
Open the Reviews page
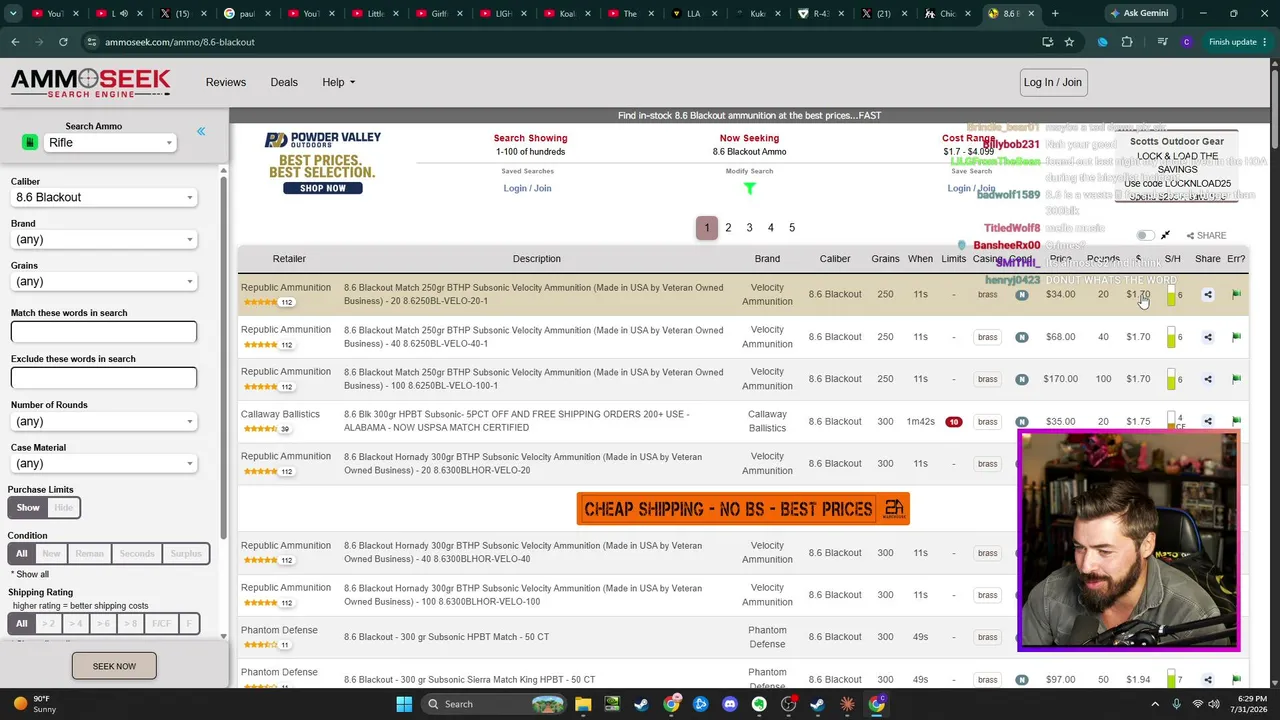pos(226,82)
